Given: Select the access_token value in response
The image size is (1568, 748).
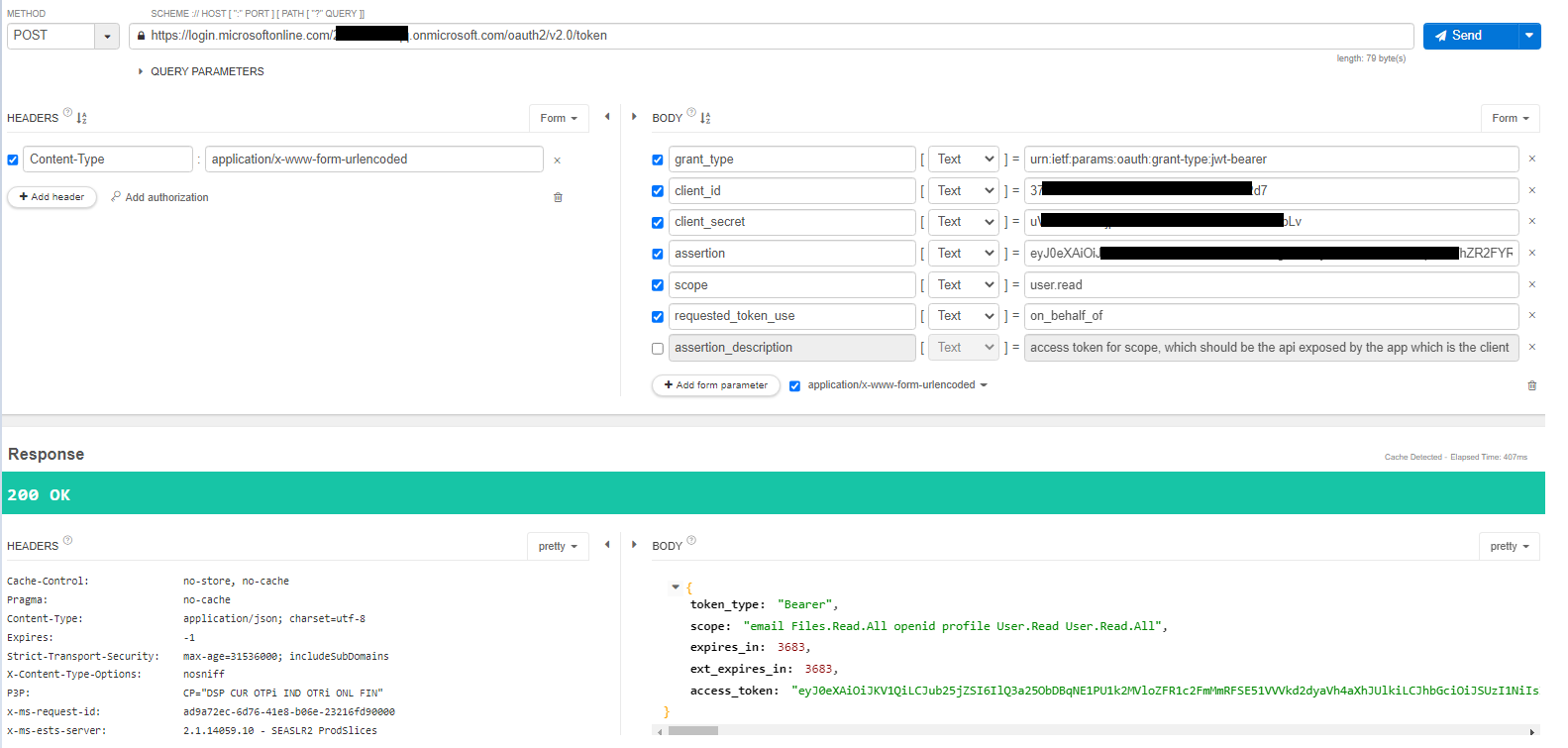Looking at the screenshot, I should tap(1165, 691).
